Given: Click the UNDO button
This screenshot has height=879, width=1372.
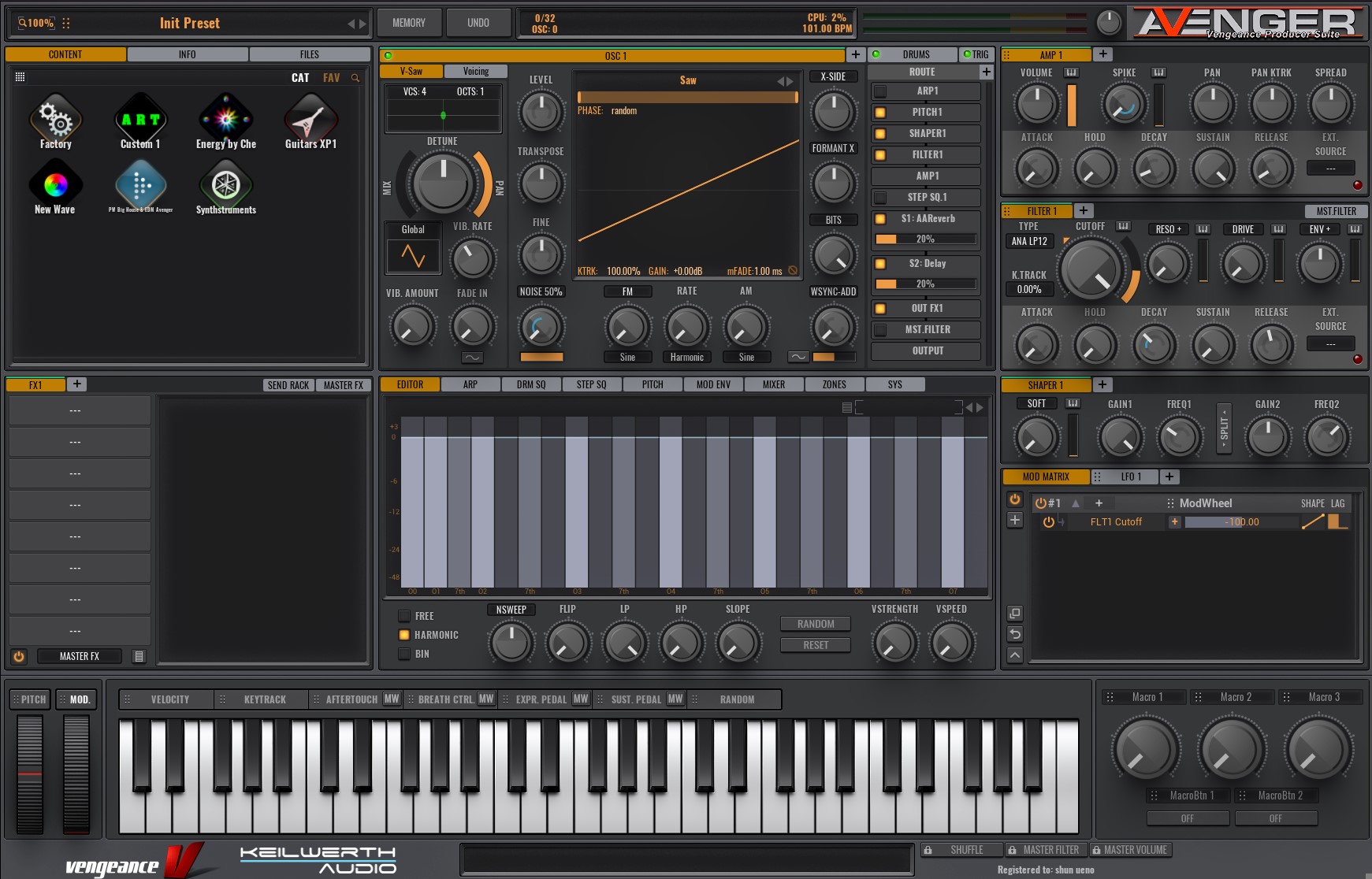Looking at the screenshot, I should pos(478,23).
